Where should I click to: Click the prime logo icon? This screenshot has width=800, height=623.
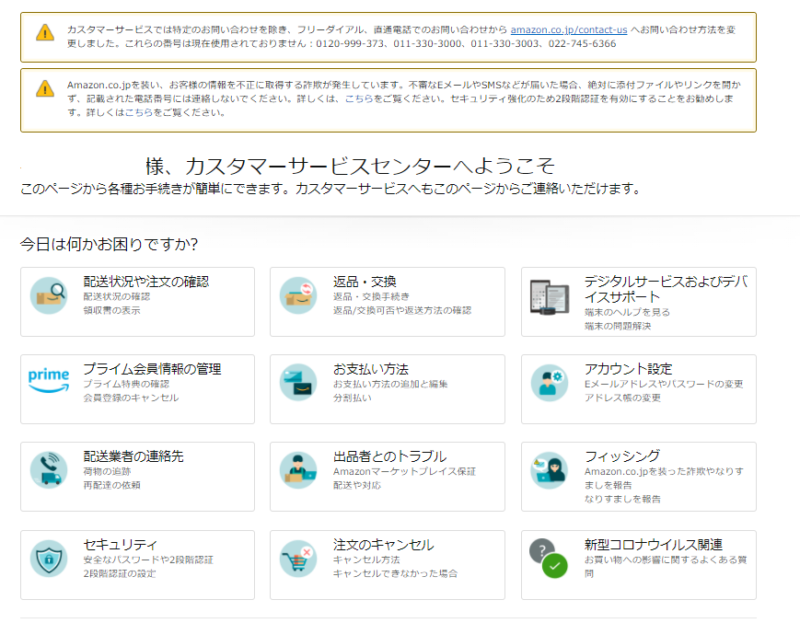point(48,381)
